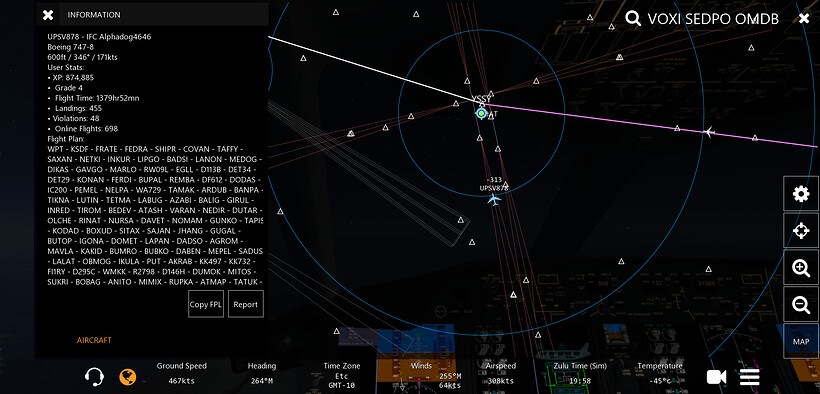The image size is (820, 394).
Task: Click the Landings: 455 stat
Action: tap(78, 108)
